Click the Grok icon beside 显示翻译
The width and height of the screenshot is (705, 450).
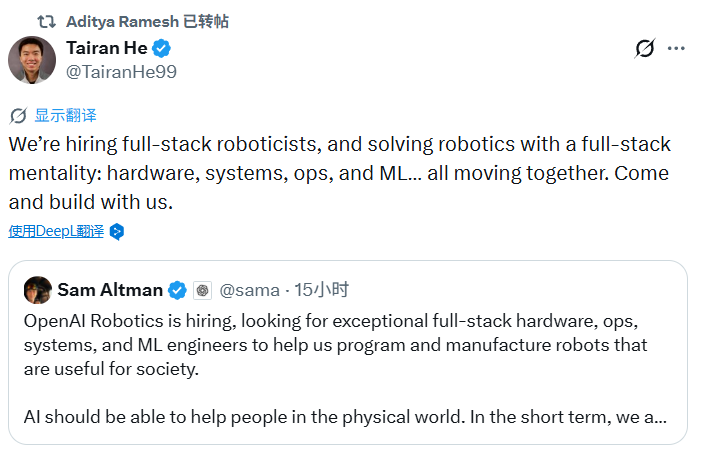coord(18,116)
